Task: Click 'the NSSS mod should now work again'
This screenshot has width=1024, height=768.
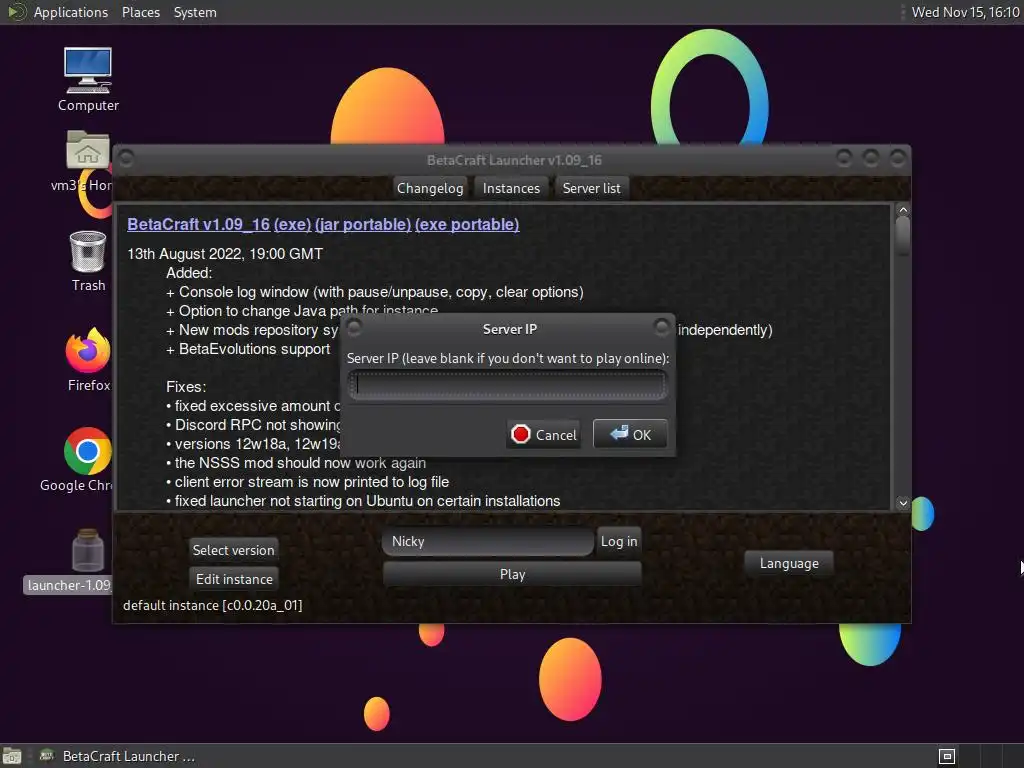Action: click(300, 463)
